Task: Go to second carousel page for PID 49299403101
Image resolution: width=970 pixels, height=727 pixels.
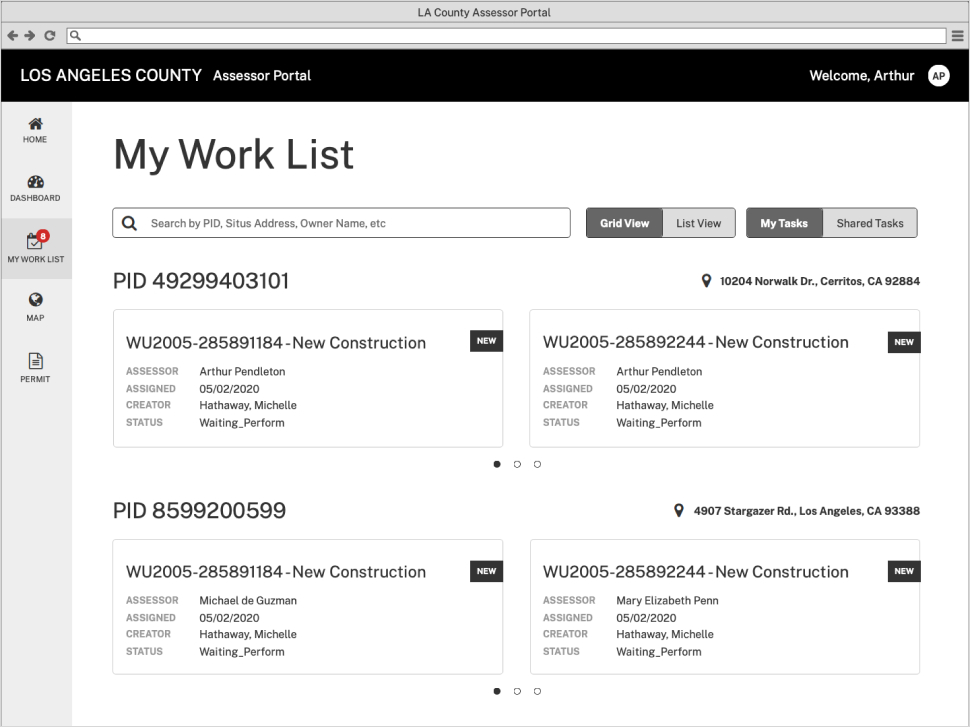Action: tap(517, 464)
